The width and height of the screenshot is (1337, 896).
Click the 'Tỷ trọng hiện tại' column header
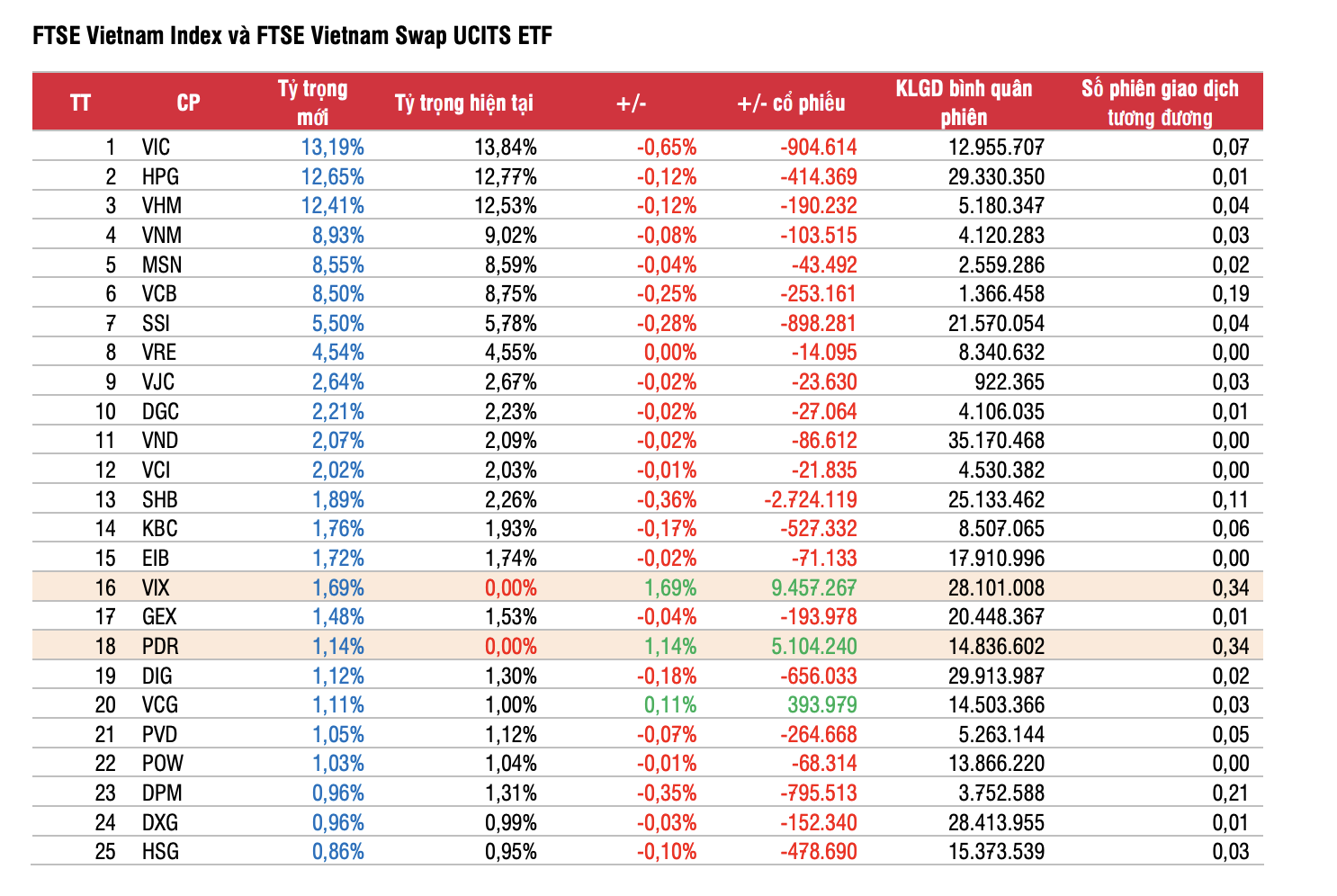coord(463,103)
